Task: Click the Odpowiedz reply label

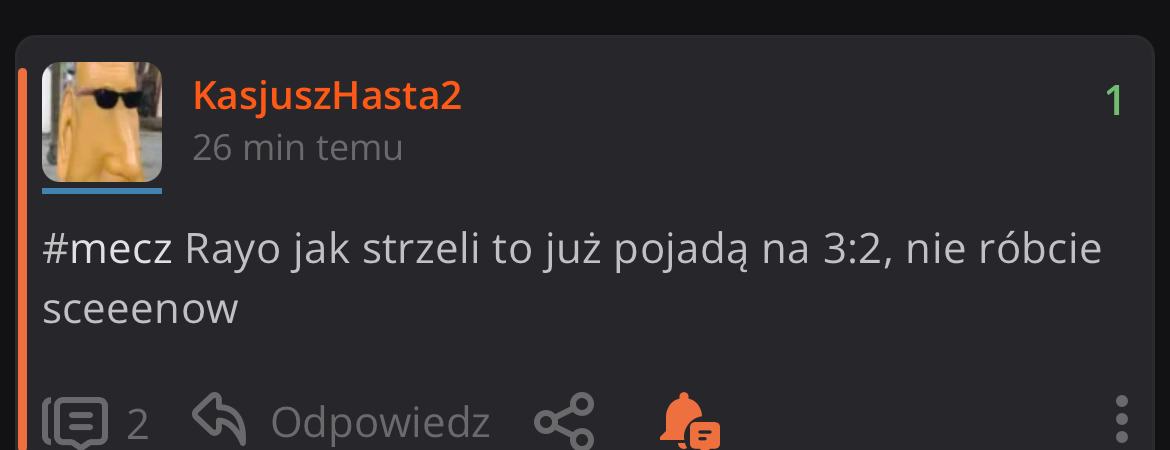Action: click(380, 422)
